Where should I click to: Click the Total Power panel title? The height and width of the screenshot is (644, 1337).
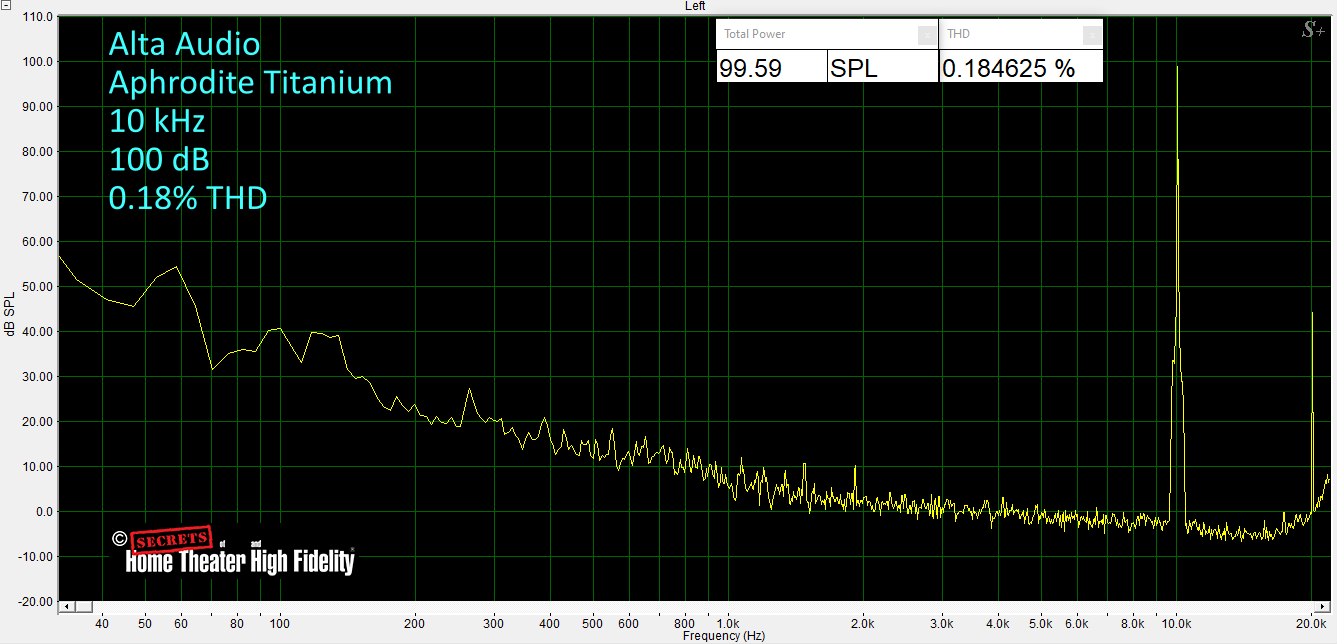pos(754,34)
